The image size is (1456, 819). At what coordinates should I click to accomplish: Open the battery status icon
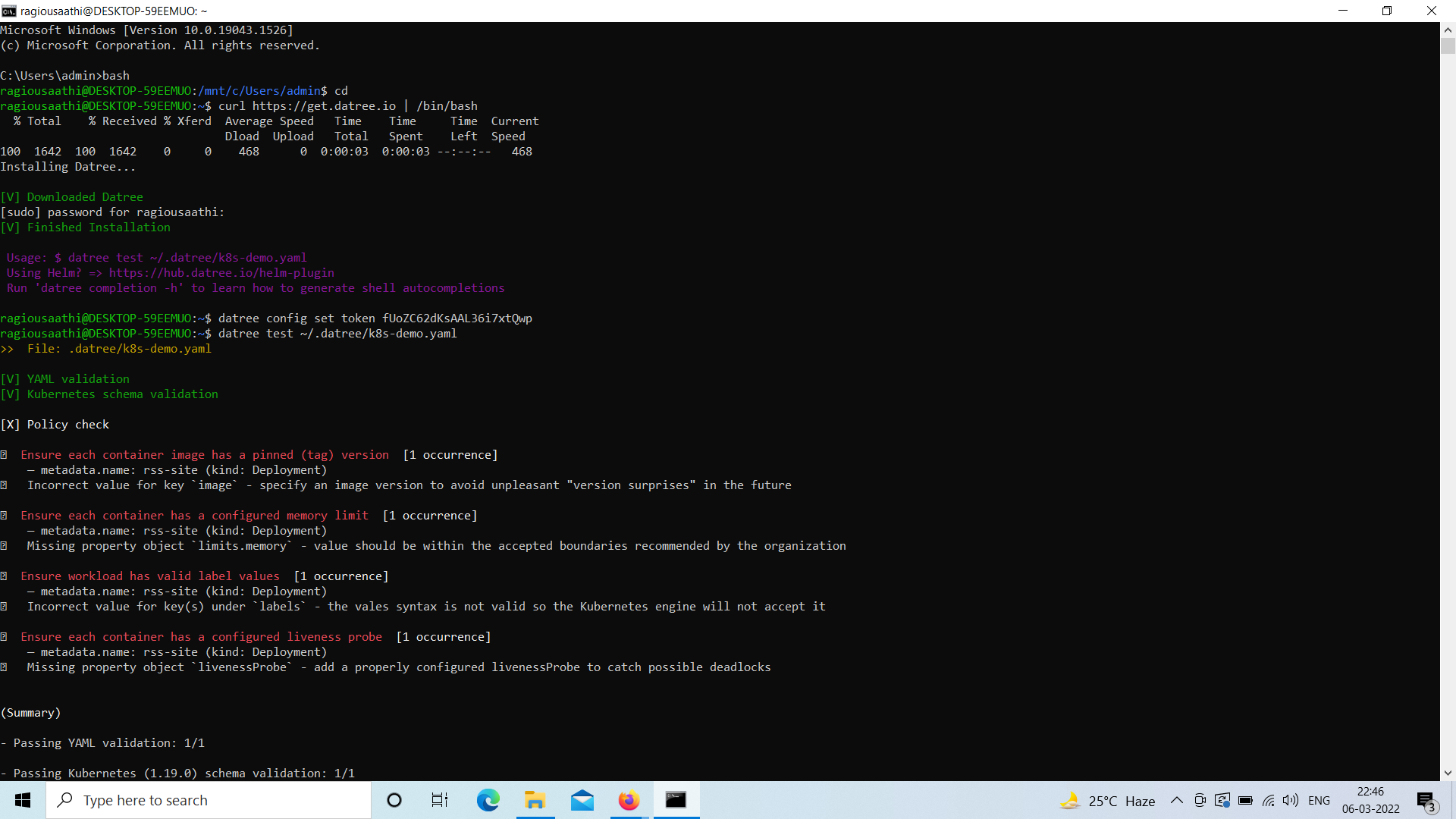coord(1245,800)
